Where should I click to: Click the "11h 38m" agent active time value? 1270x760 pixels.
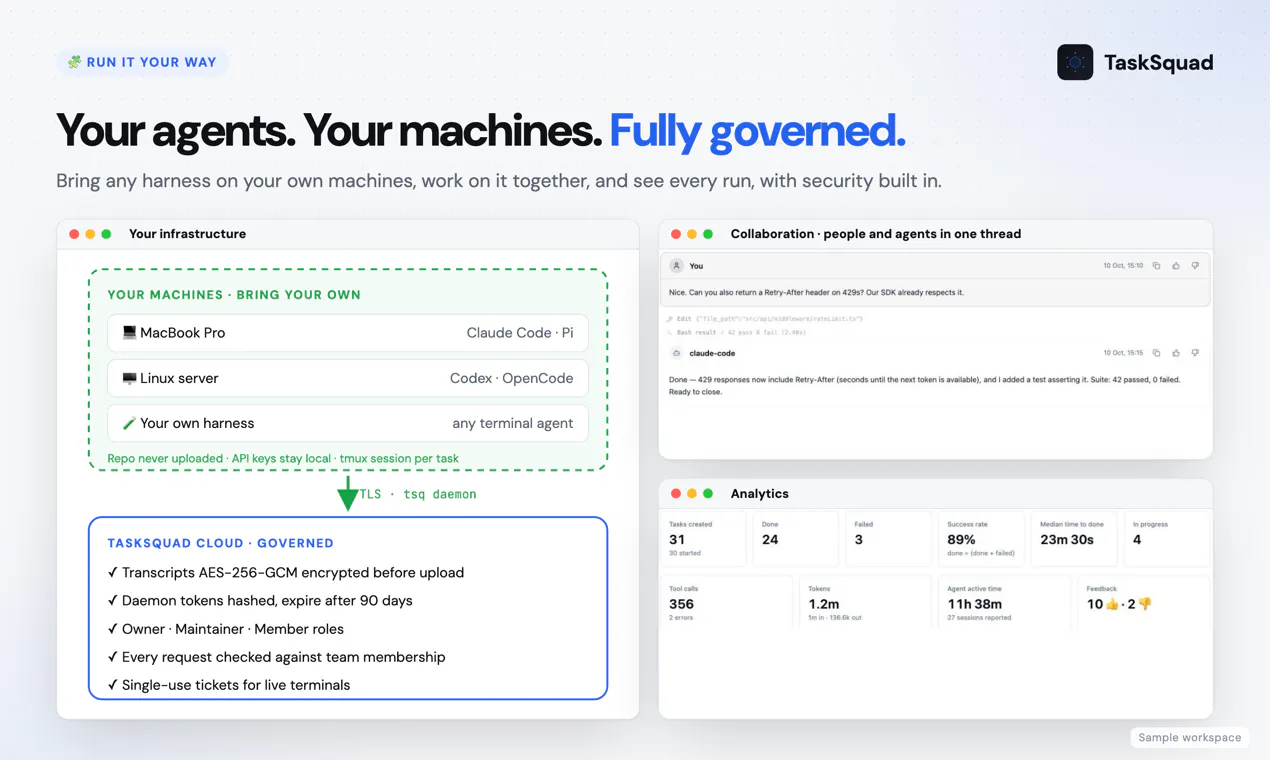tap(975, 604)
